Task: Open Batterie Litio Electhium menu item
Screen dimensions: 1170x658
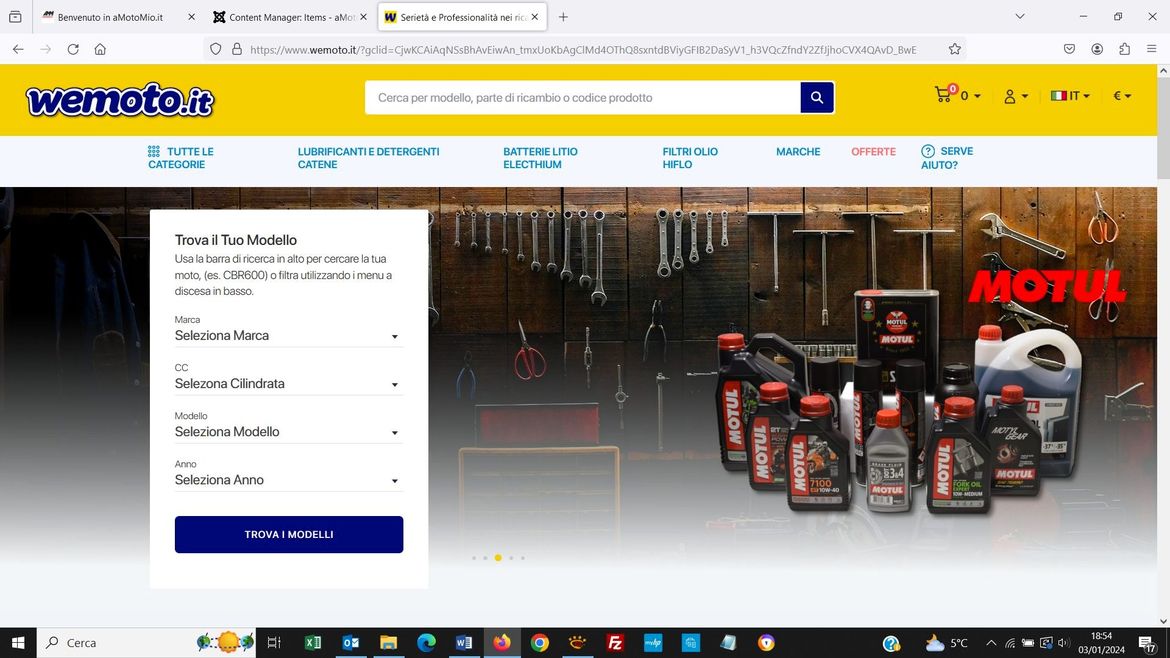Action: [x=540, y=157]
